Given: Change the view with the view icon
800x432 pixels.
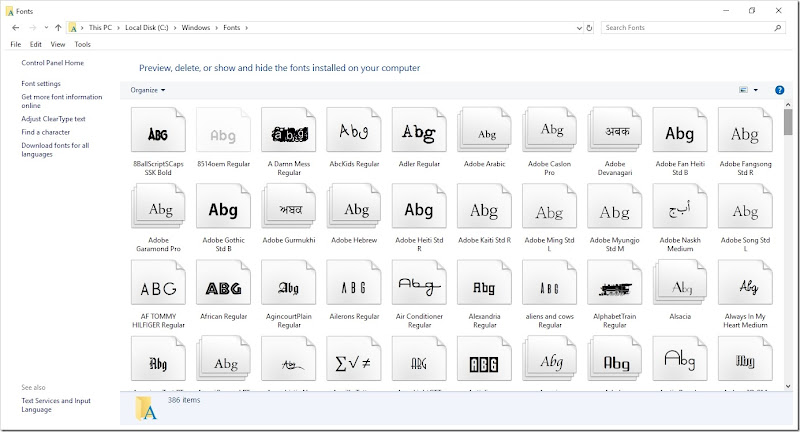Looking at the screenshot, I should [743, 90].
